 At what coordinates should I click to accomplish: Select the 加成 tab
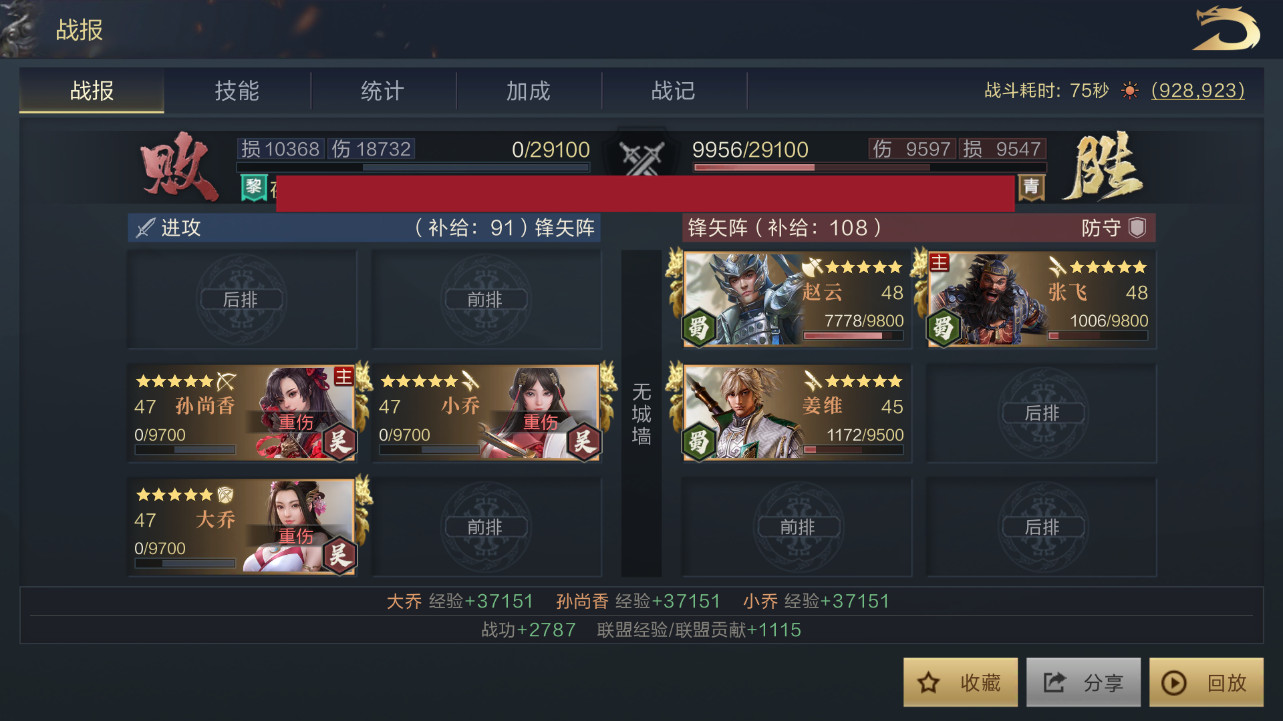[x=528, y=91]
